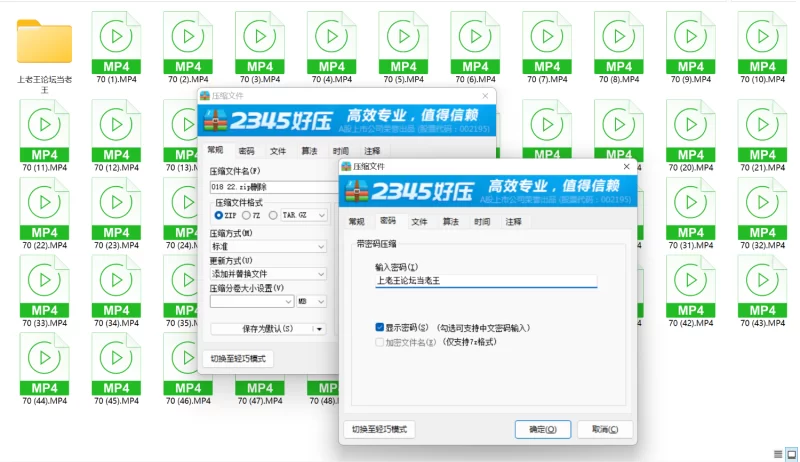This screenshot has width=800, height=462.
Task: Select file 70 (3).MP4
Action: (260, 47)
